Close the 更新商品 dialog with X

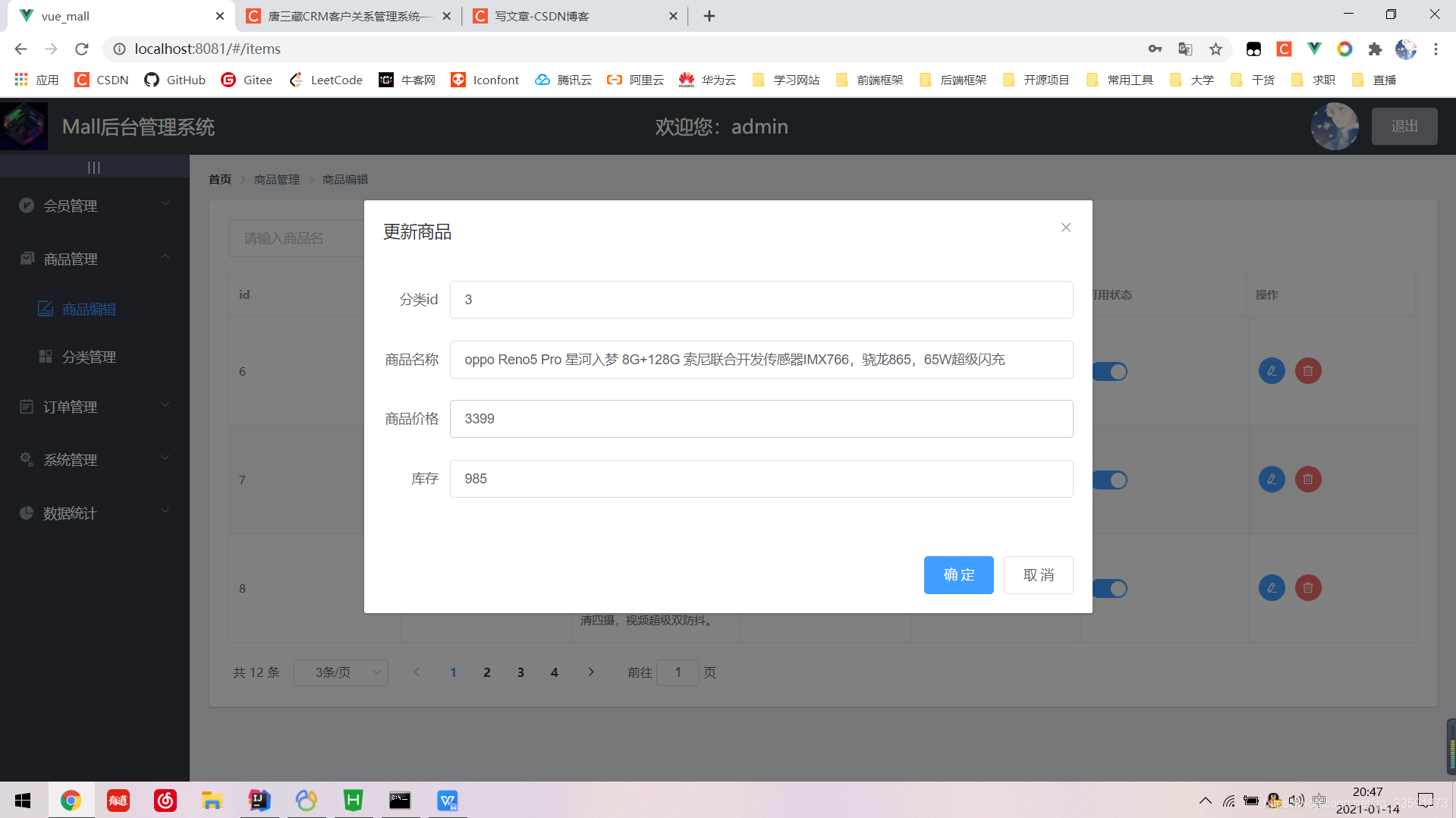tap(1066, 228)
